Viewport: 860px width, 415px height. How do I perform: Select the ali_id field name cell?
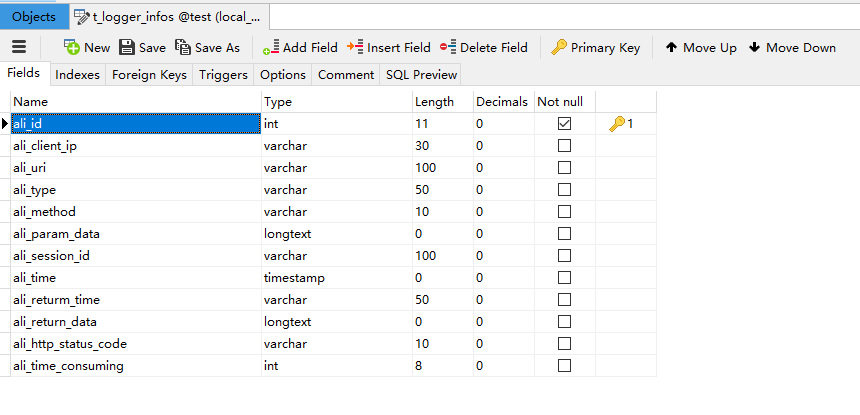(x=136, y=124)
